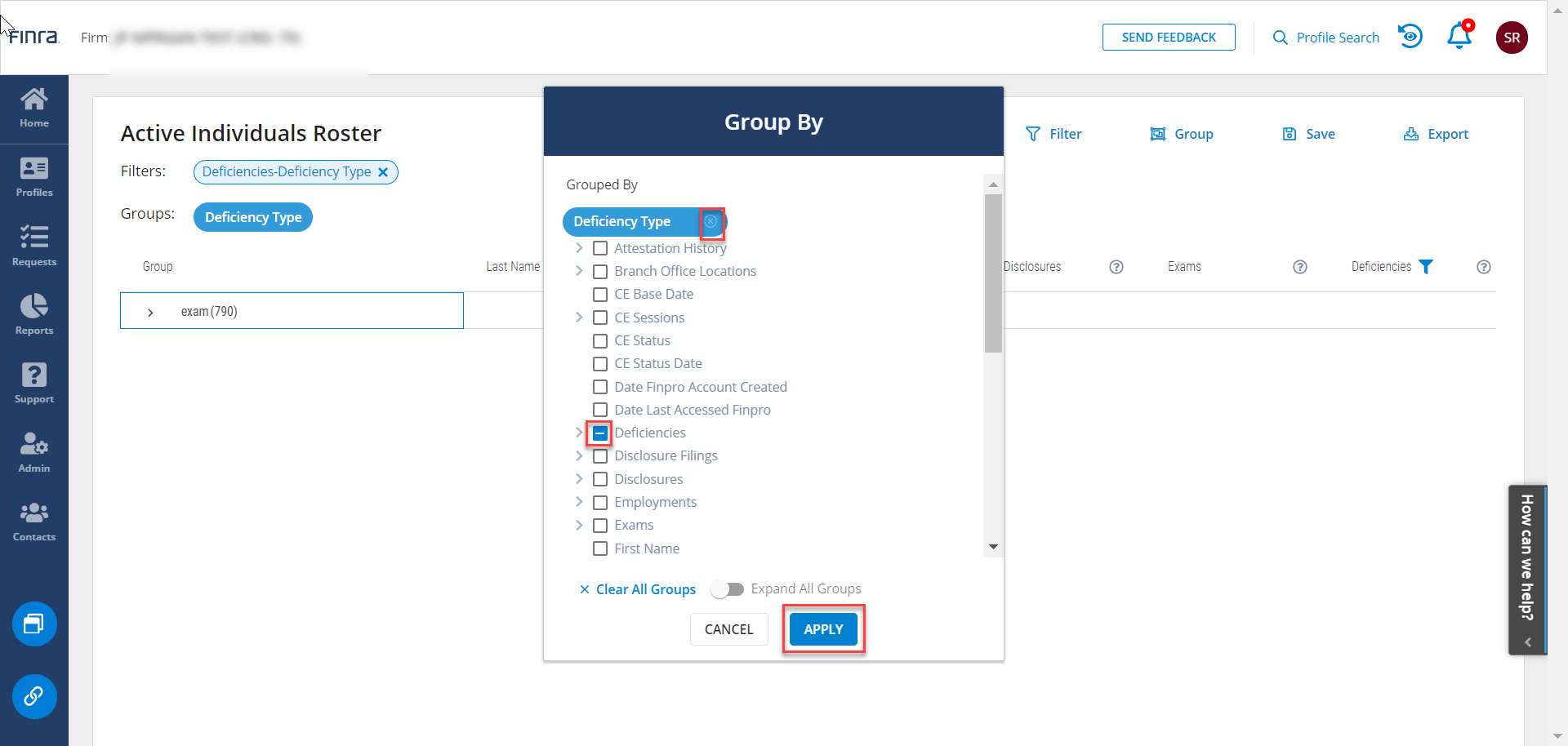The image size is (1568, 746).
Task: Toggle the Deficiencies checkbox
Action: pos(600,433)
